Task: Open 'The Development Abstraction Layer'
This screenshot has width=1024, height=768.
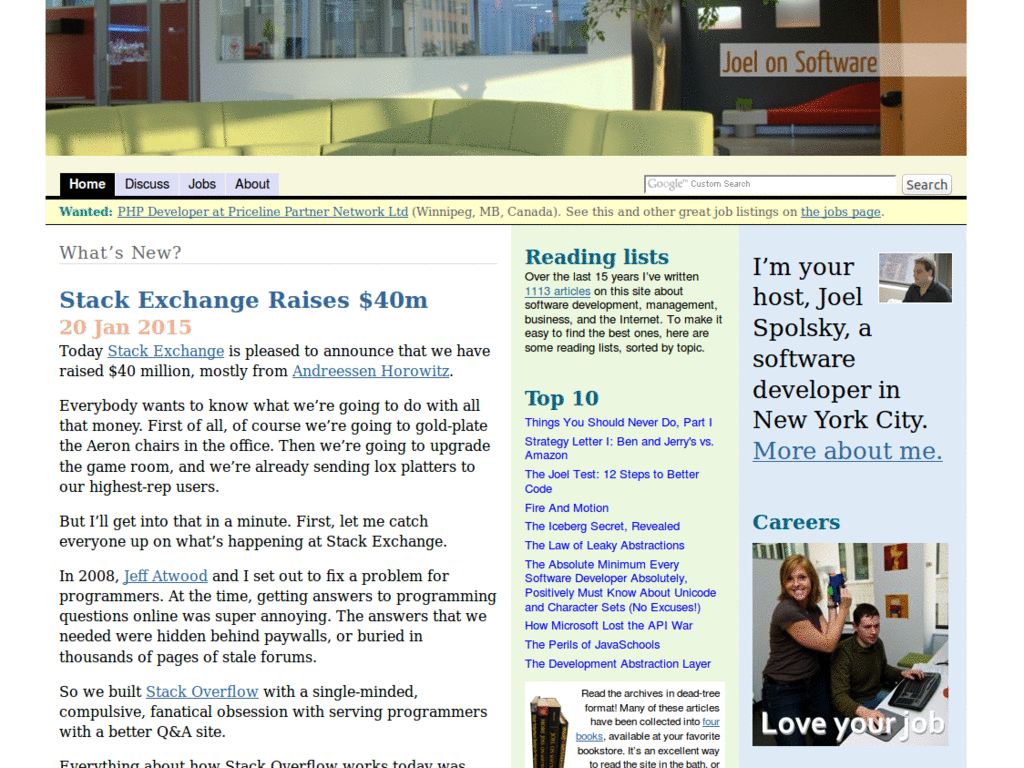Action: click(x=617, y=664)
